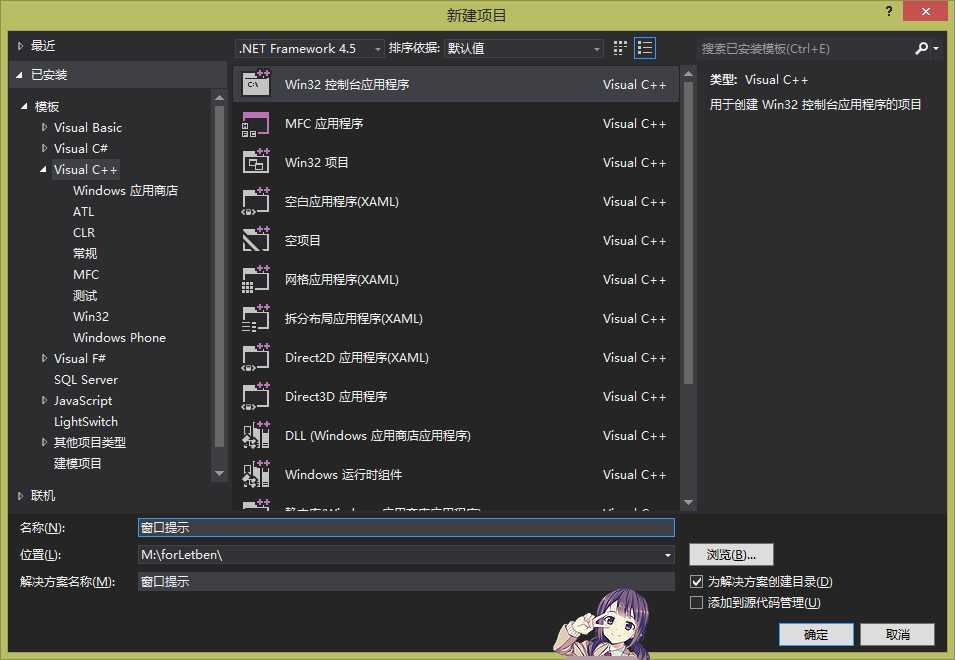Open the .NET Framework 4.5 version dropdown
Image resolution: width=955 pixels, height=660 pixels.
pyautogui.click(x=309, y=49)
